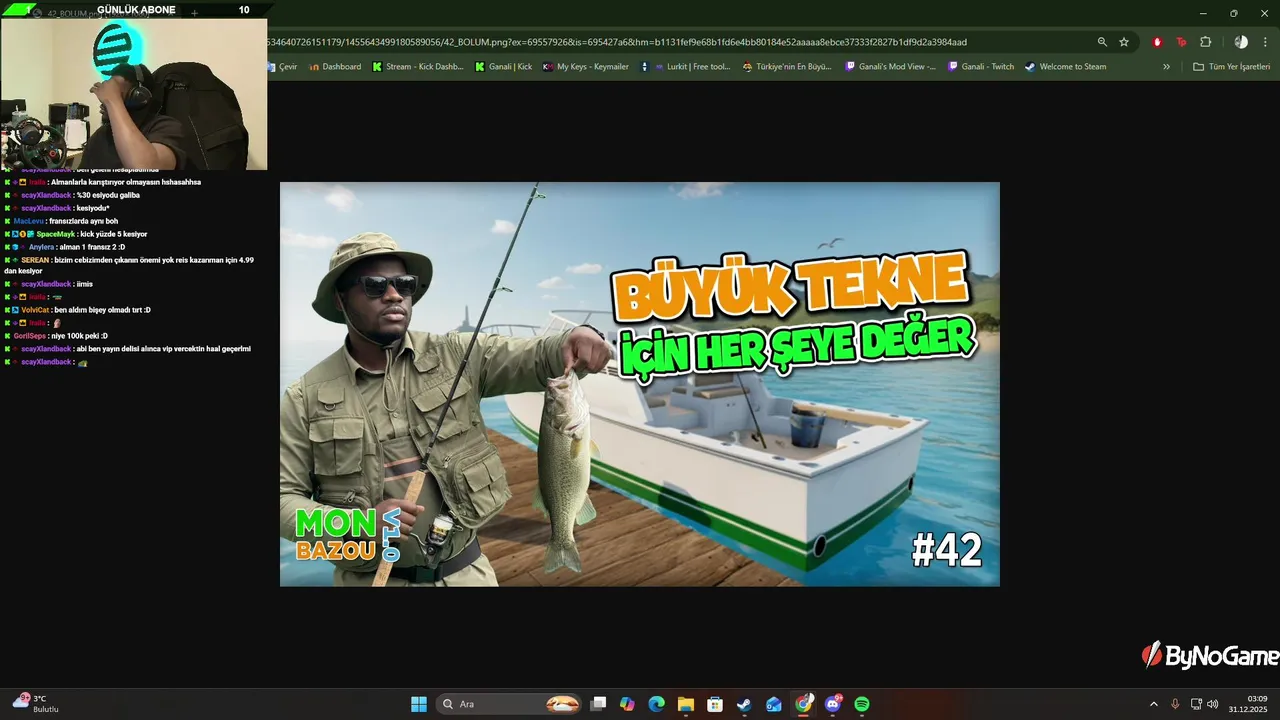
Task: Open the network tray icon
Action: [x=1196, y=704]
